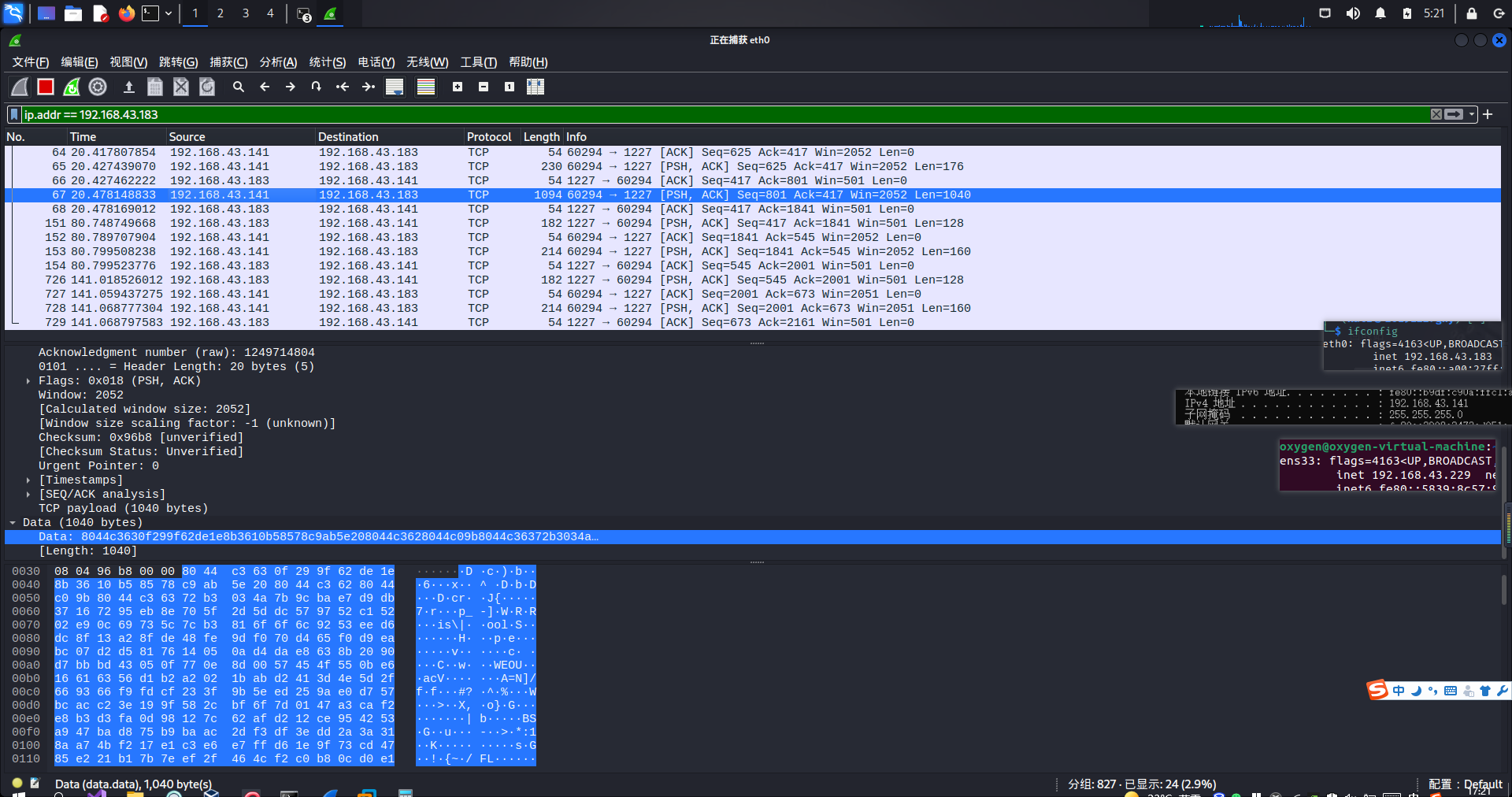The width and height of the screenshot is (1512, 797).
Task: Select packet number 65 row
Action: [x=753, y=167]
